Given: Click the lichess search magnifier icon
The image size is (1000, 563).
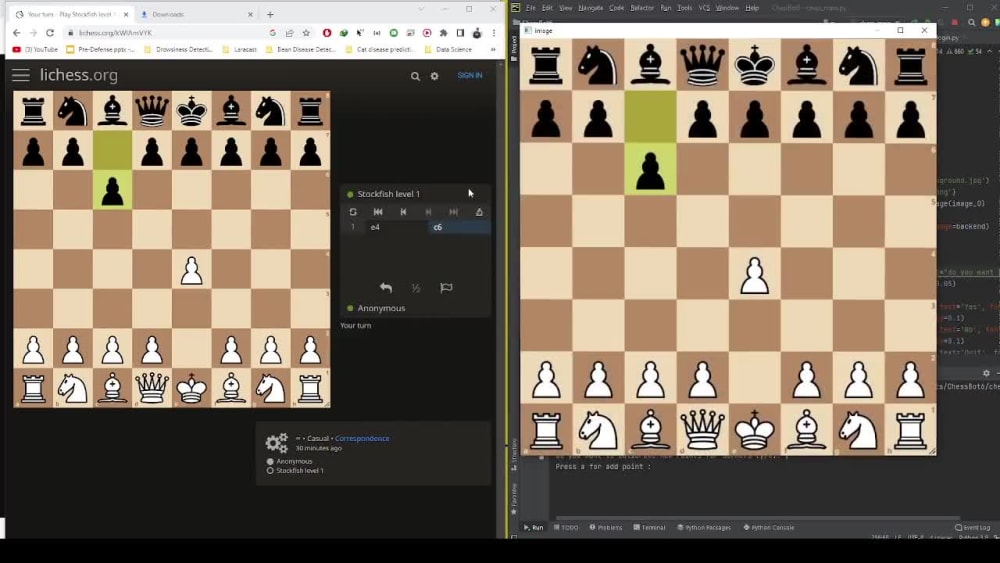Looking at the screenshot, I should (x=415, y=76).
